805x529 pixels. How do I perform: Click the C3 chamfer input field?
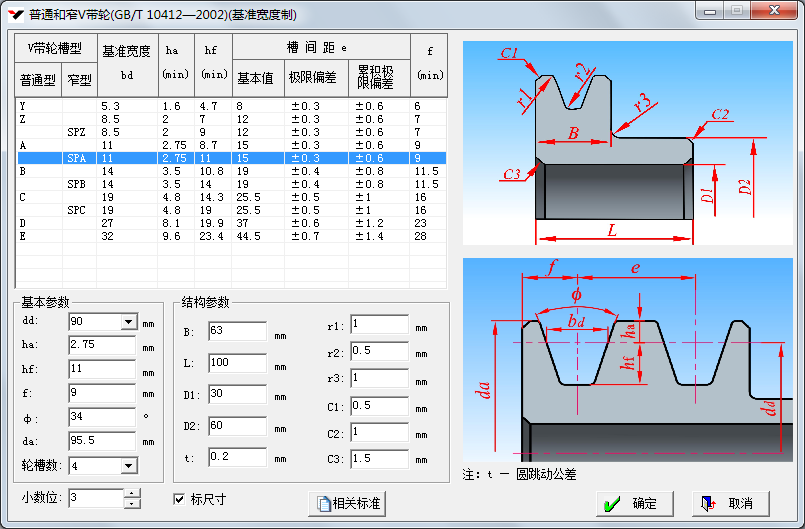pyautogui.click(x=378, y=459)
